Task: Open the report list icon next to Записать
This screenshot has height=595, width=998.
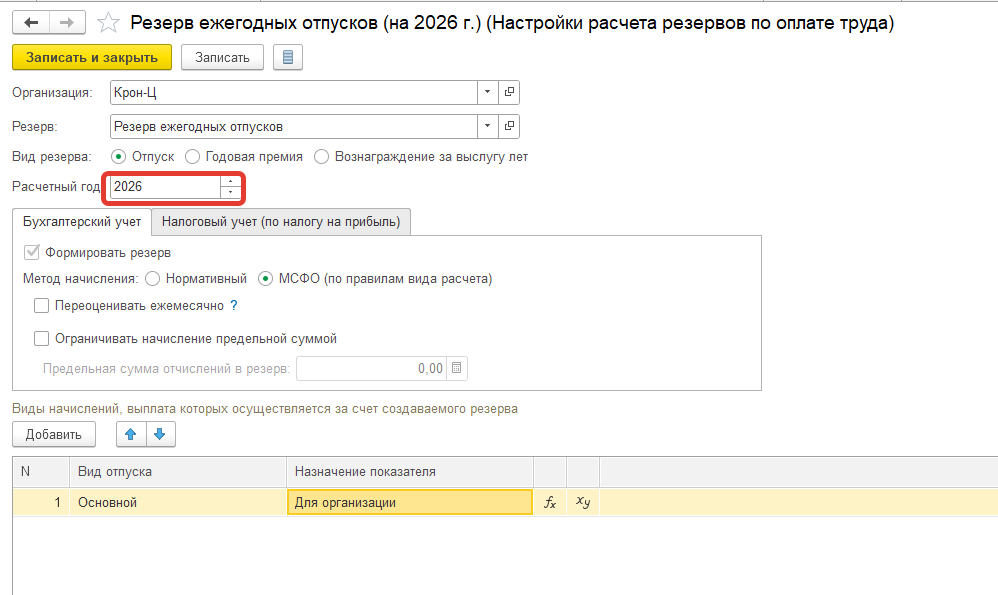Action: tap(288, 57)
